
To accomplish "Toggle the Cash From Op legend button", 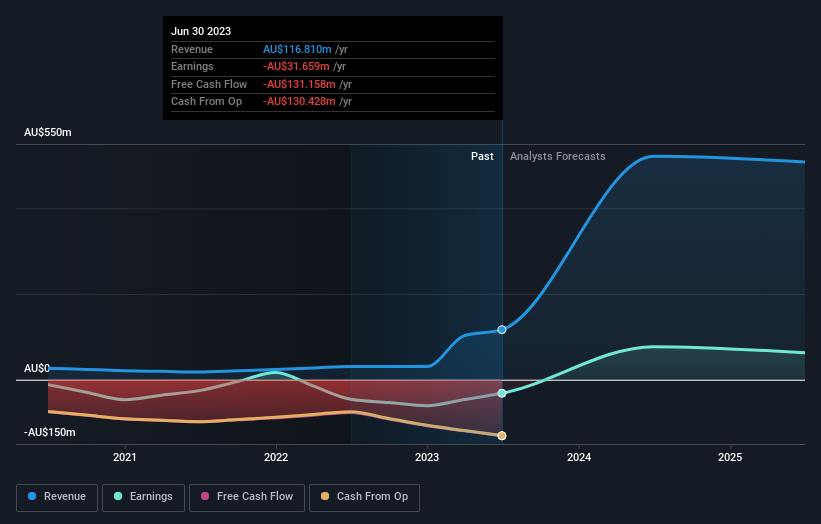I will (364, 497).
